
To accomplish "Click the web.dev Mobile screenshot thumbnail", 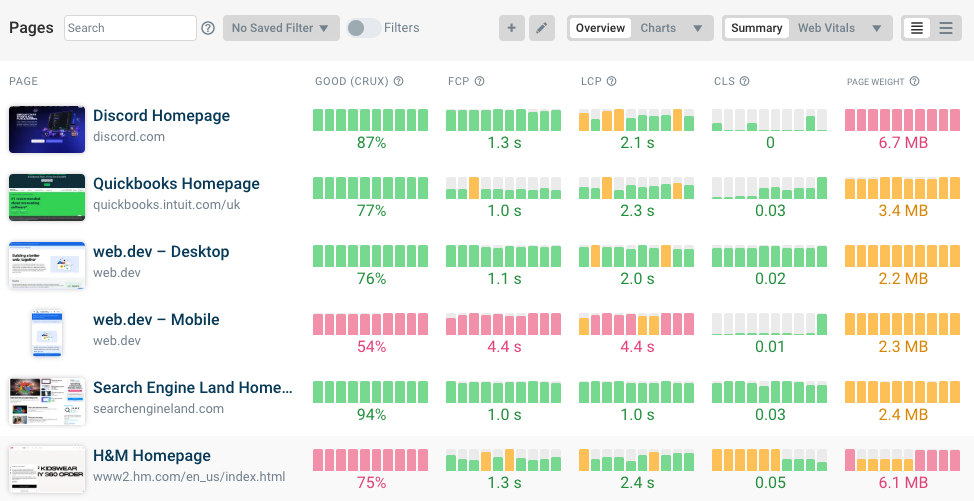I will (47, 333).
